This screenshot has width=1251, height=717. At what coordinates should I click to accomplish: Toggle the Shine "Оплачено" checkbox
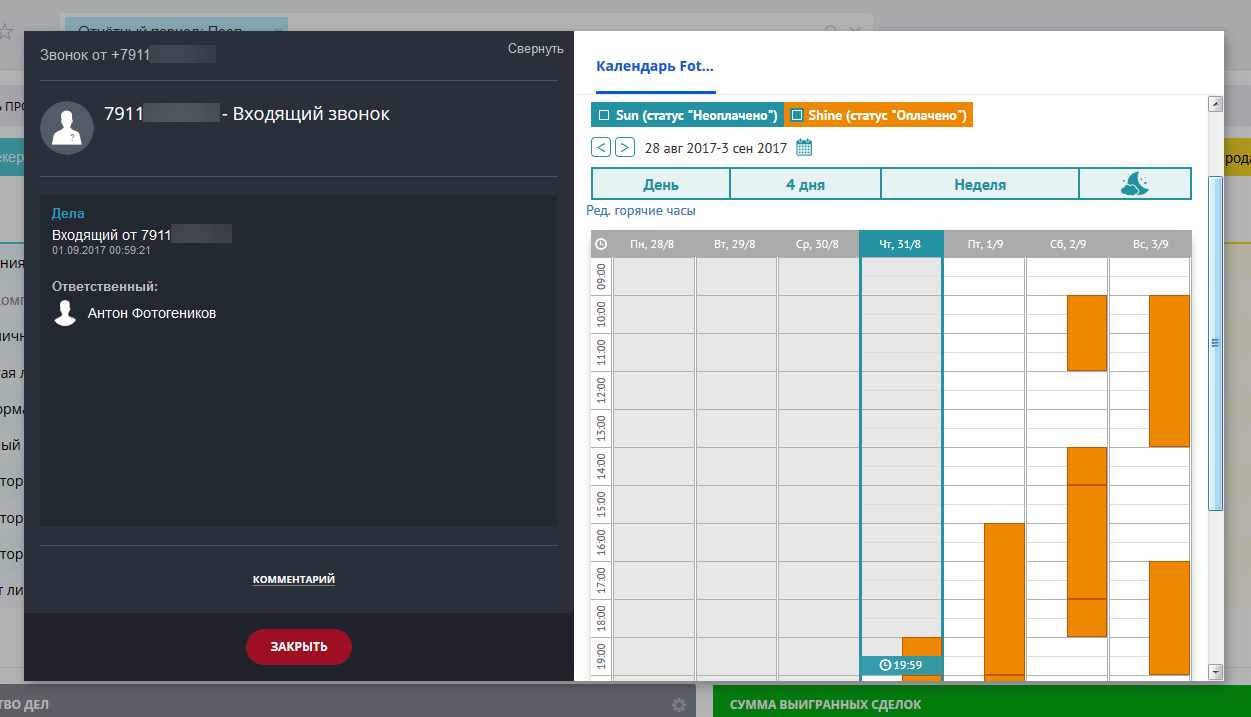click(x=797, y=116)
